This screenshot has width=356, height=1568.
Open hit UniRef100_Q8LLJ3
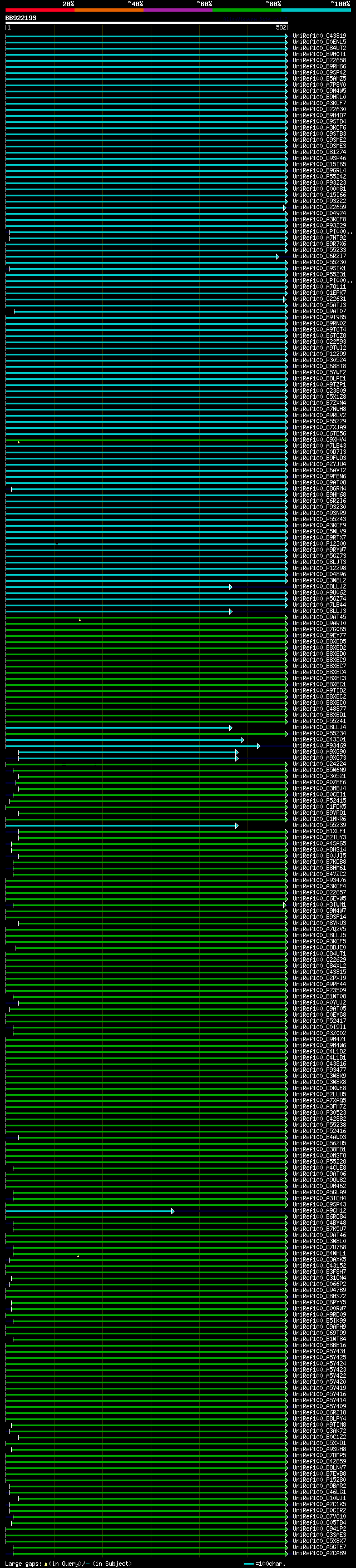[x=319, y=611]
